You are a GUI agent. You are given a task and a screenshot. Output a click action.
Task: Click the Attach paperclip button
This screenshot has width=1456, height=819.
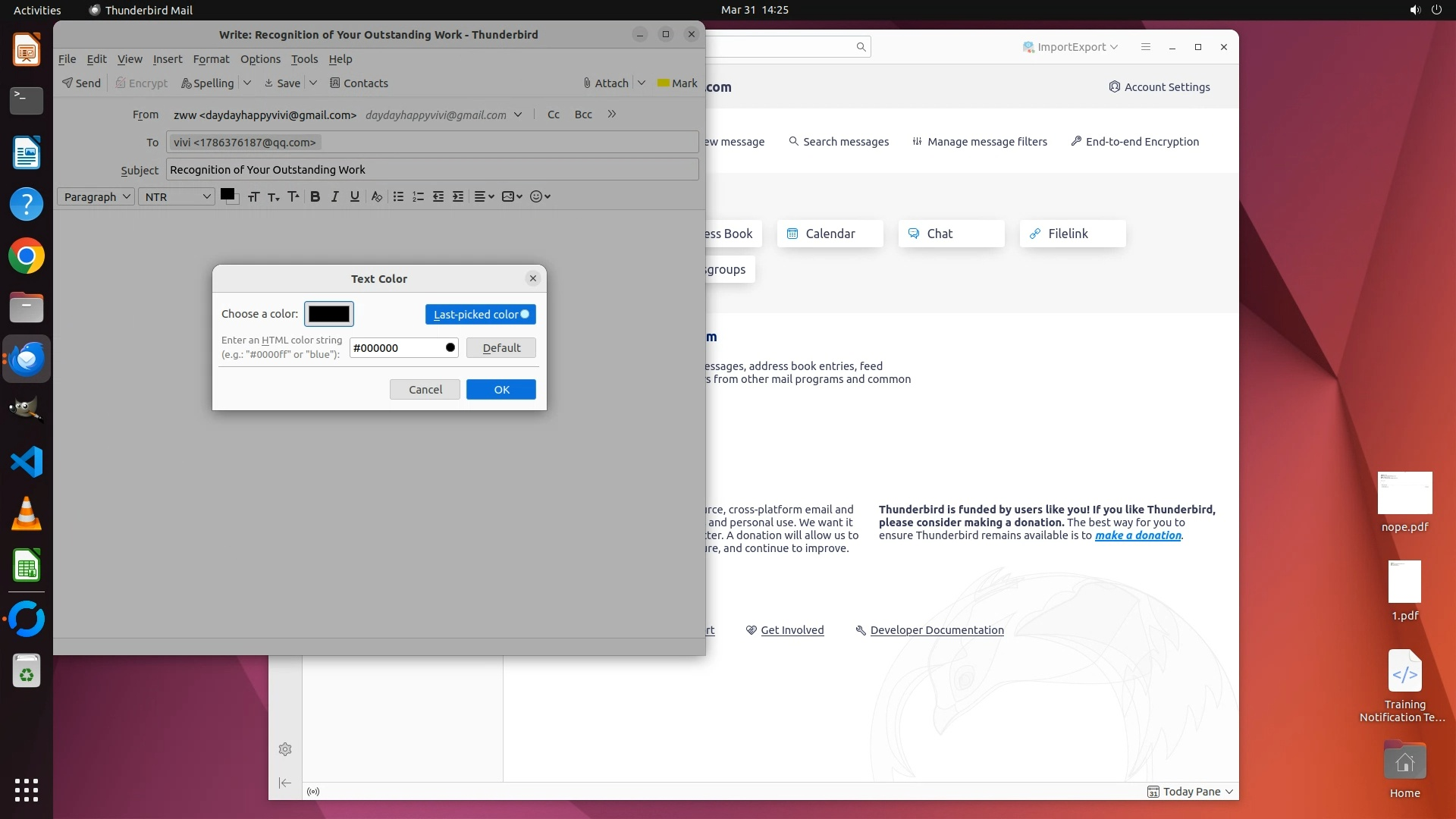(x=606, y=83)
